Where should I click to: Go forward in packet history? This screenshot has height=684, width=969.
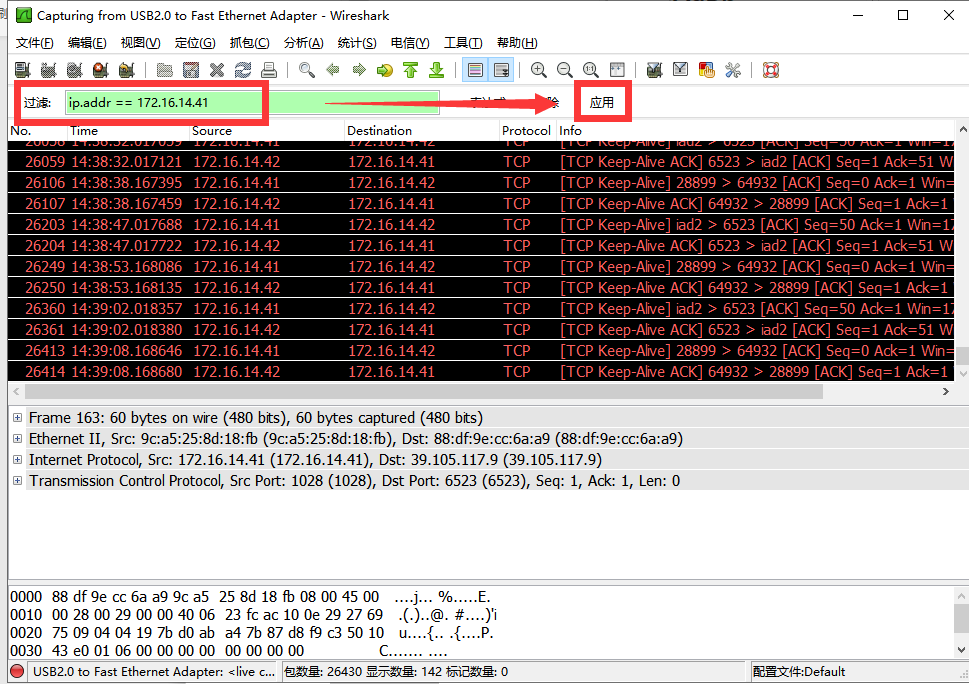(x=359, y=70)
